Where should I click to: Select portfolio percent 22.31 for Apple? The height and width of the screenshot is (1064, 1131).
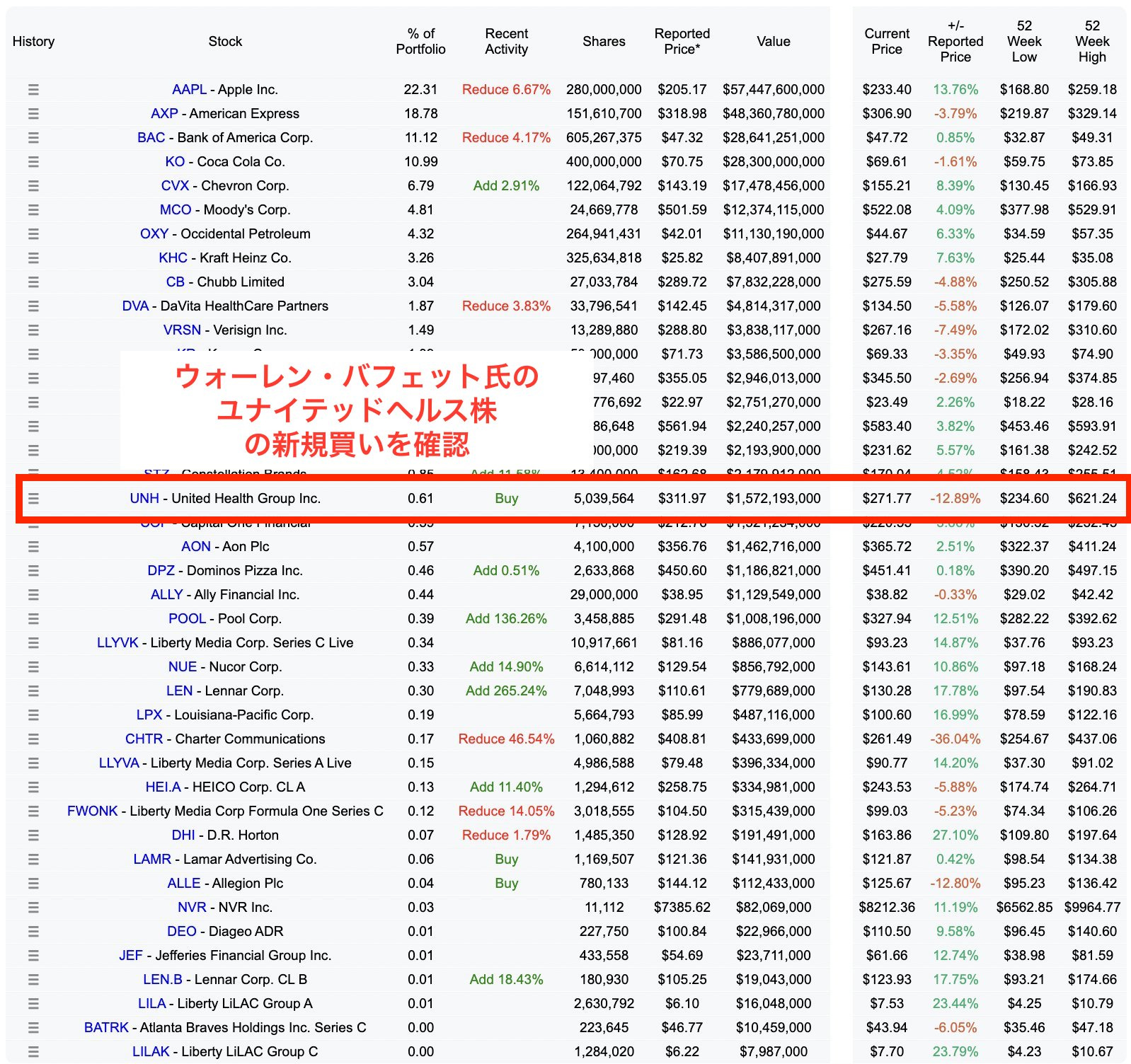pyautogui.click(x=420, y=90)
